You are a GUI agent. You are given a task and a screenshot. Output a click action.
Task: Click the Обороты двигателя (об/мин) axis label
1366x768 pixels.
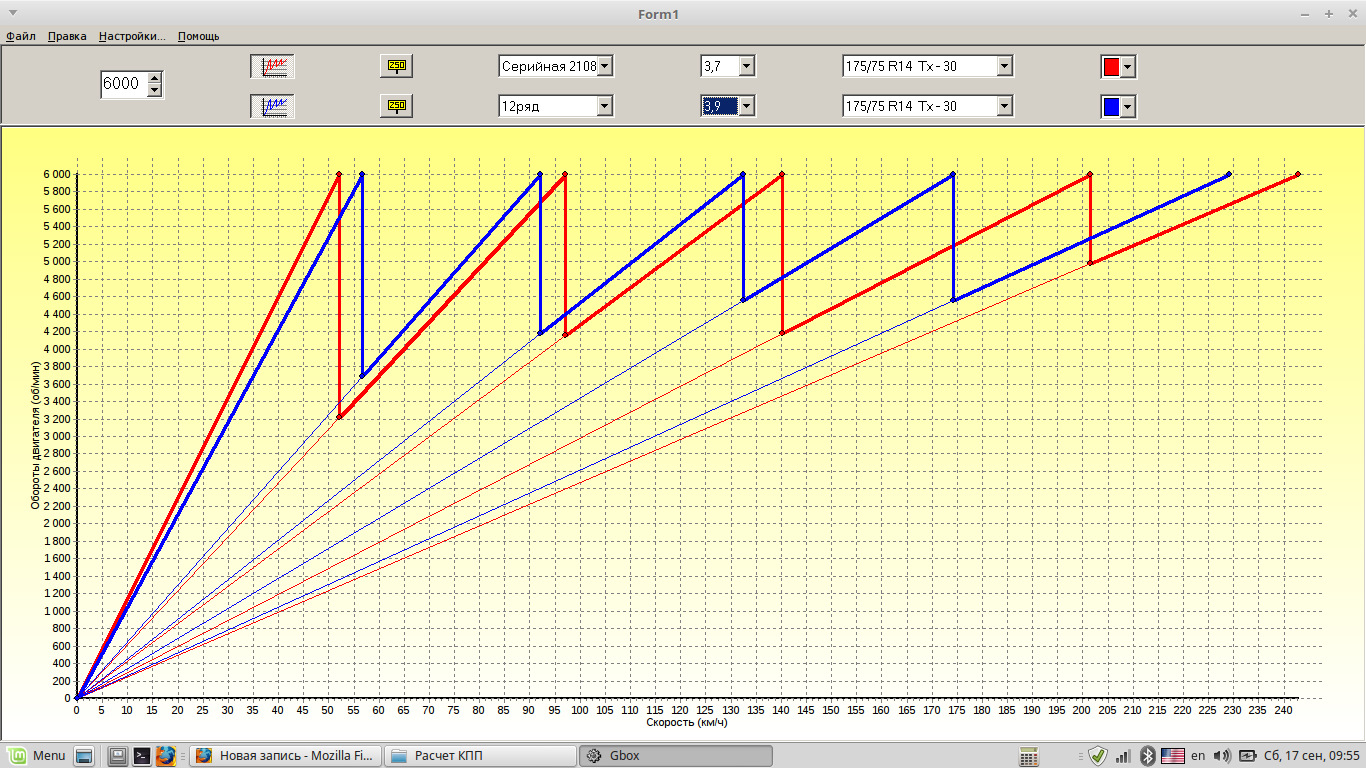[x=34, y=435]
